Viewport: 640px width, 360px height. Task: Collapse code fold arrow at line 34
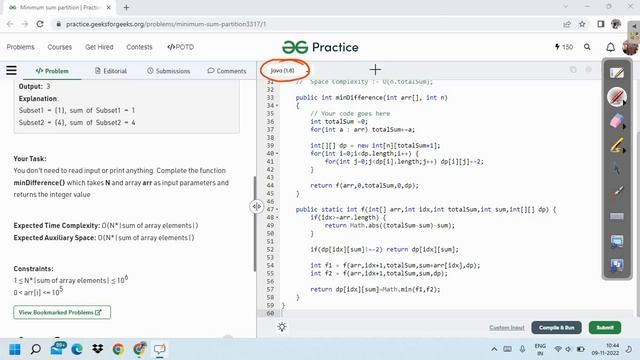[x=277, y=106]
